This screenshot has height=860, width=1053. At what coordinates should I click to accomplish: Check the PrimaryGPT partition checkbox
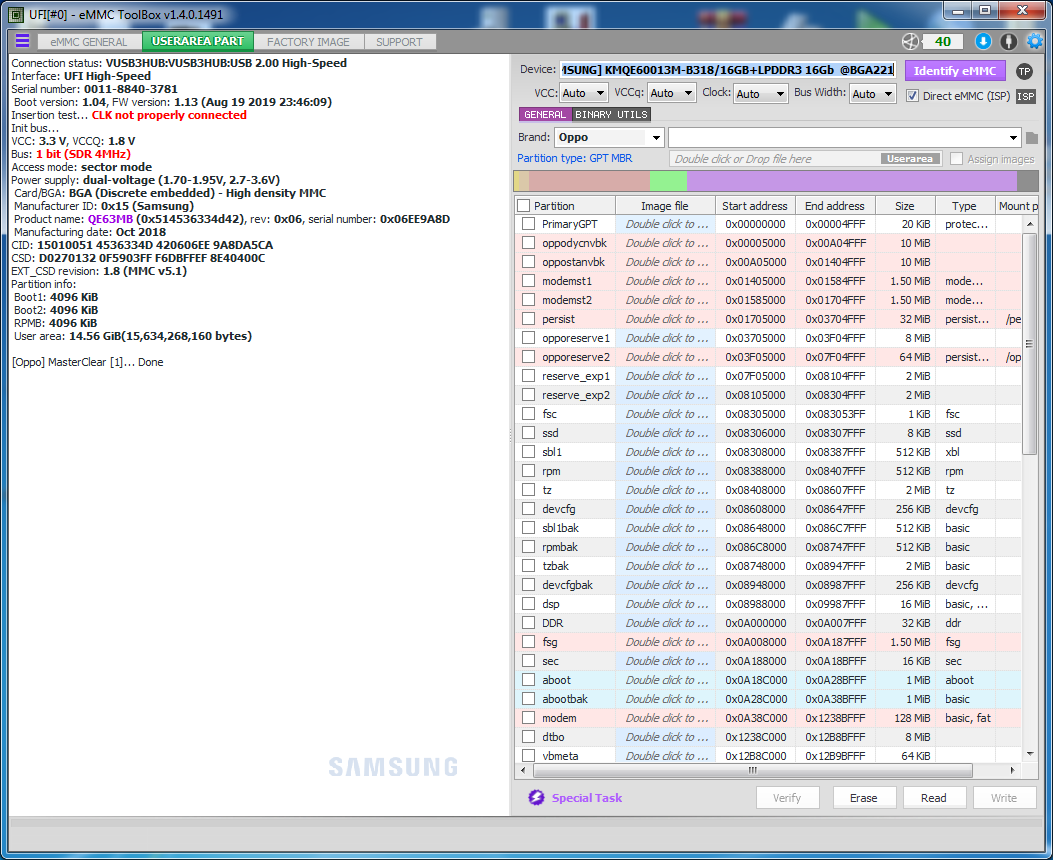[529, 224]
